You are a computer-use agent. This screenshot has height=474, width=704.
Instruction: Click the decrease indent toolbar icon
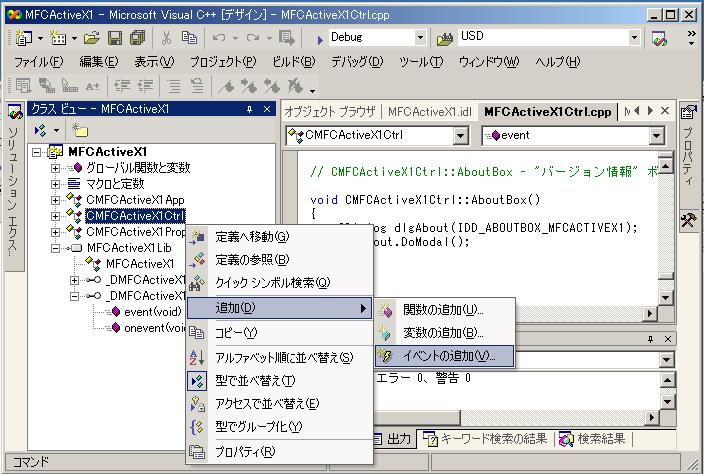click(x=122, y=85)
